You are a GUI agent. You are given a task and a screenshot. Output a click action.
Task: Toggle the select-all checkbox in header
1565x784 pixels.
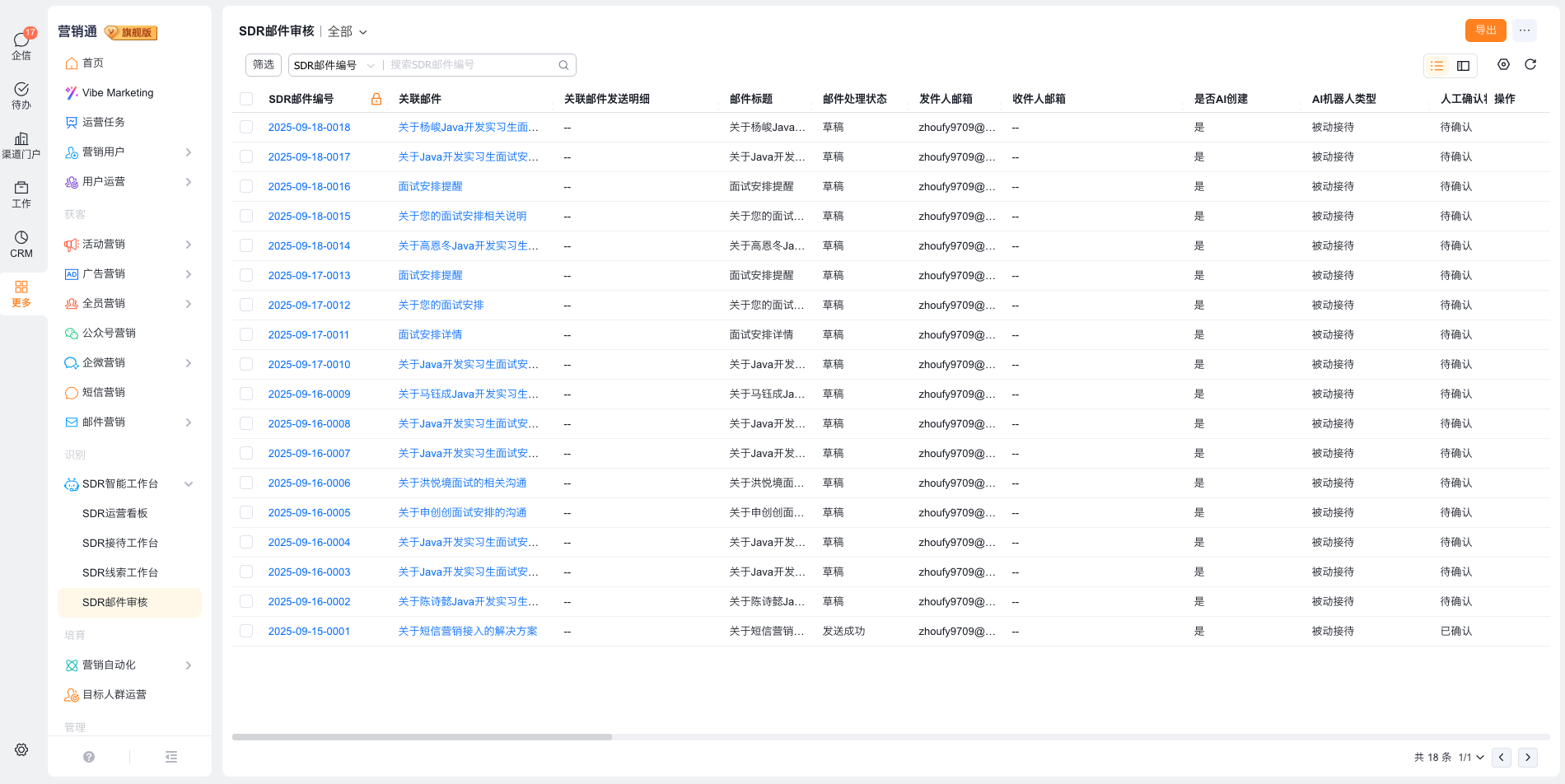click(x=246, y=99)
